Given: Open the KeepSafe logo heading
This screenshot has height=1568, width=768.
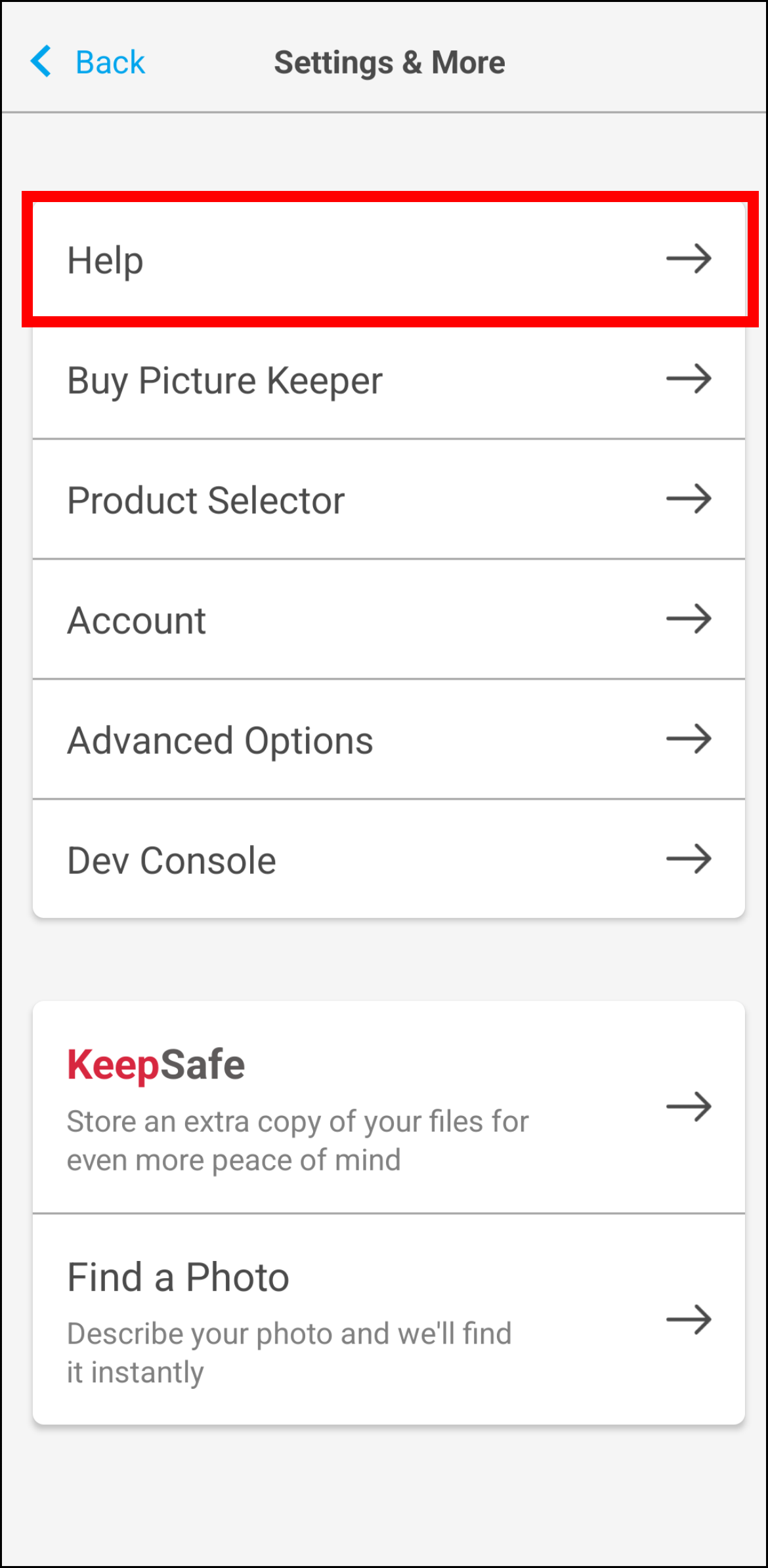Looking at the screenshot, I should (156, 1065).
